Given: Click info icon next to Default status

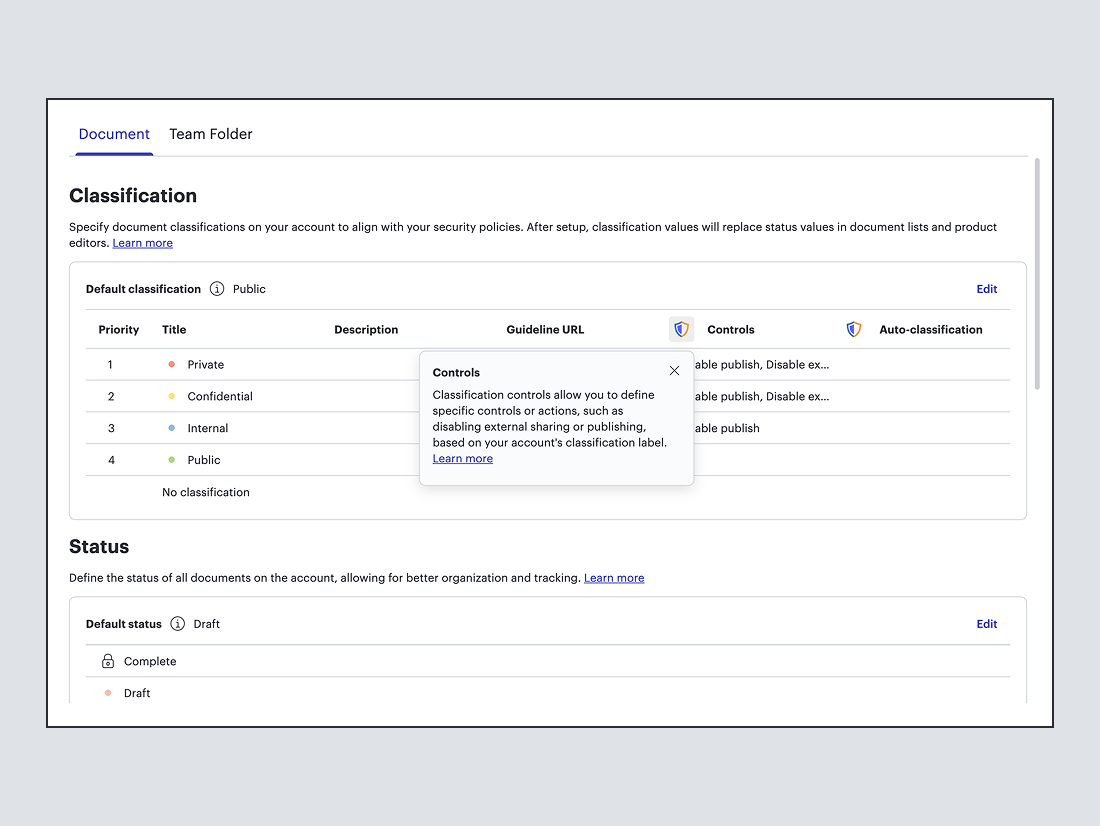Looking at the screenshot, I should [x=178, y=624].
